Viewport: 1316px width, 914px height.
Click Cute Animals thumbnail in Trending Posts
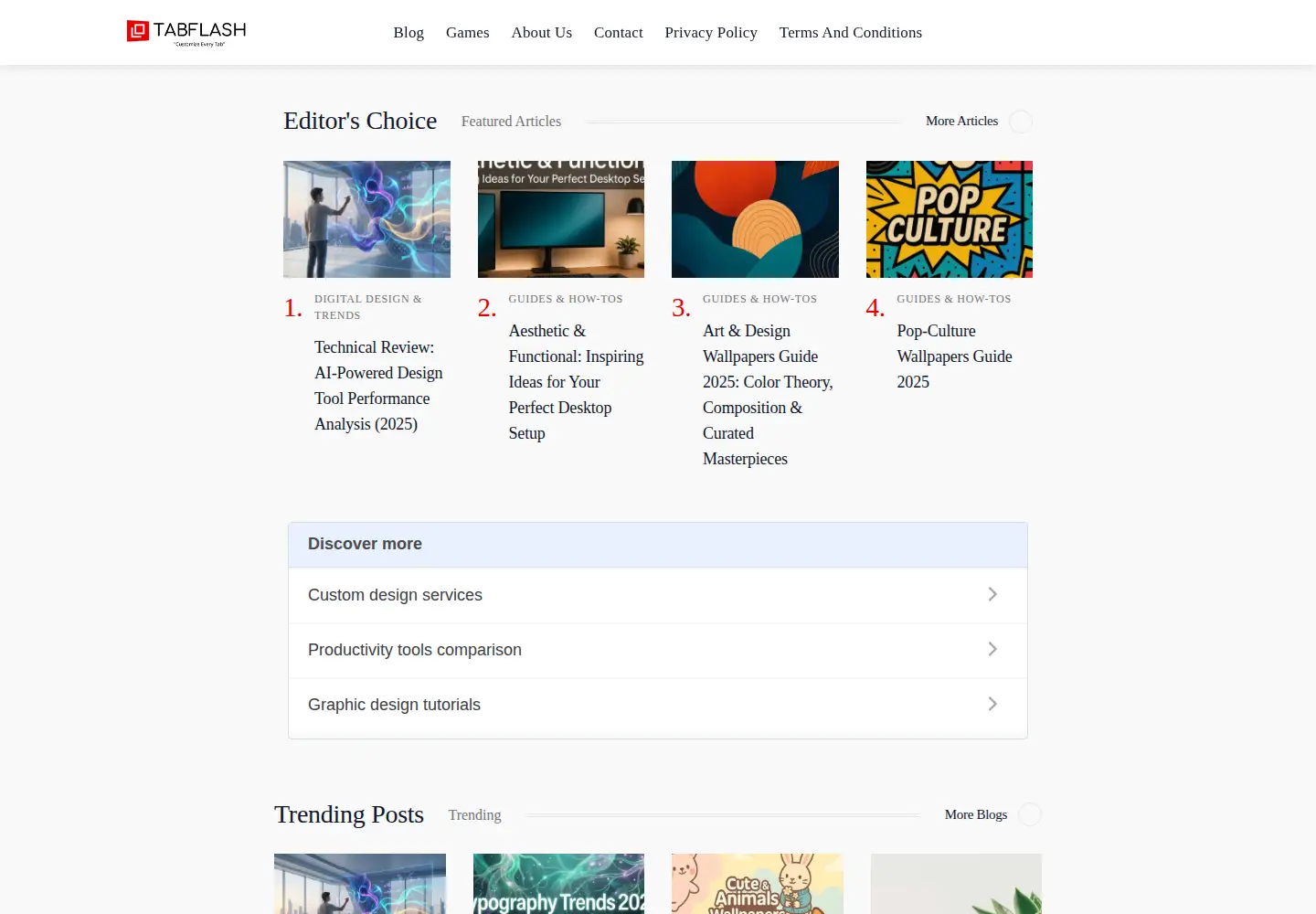pyautogui.click(x=757, y=884)
